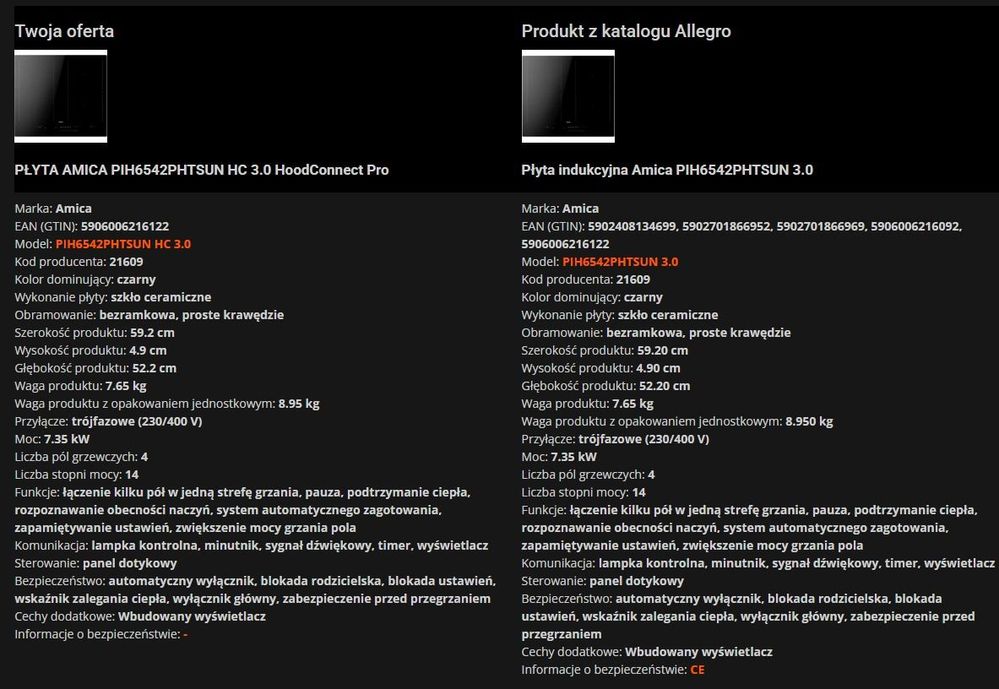Click the 7.65 kg product weight in your offer
The width and height of the screenshot is (999, 689).
(125, 386)
